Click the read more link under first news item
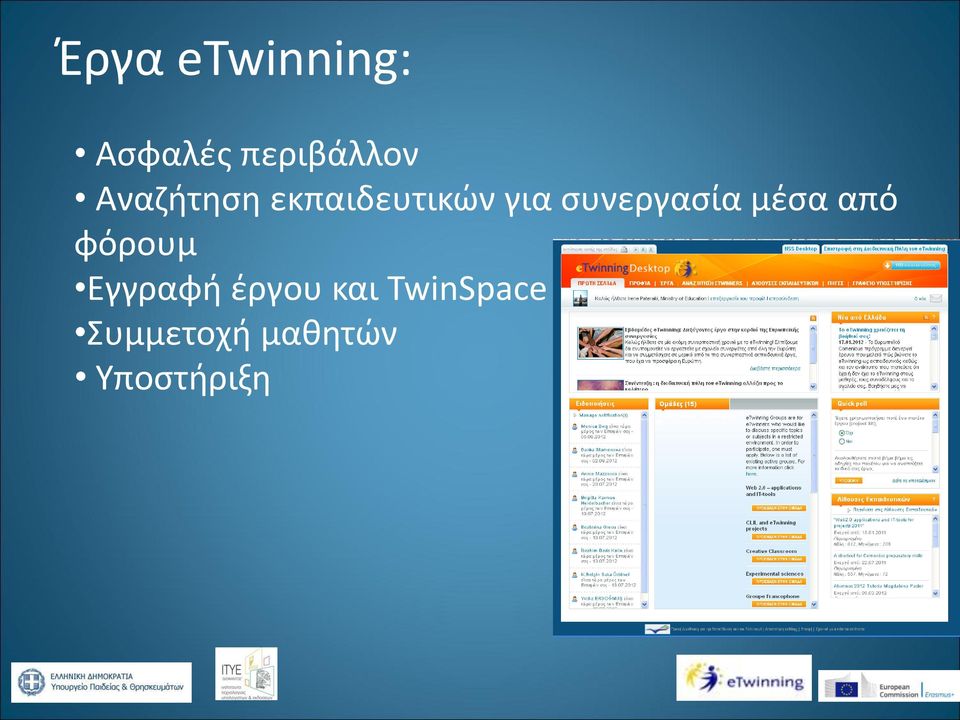 pyautogui.click(x=774, y=369)
